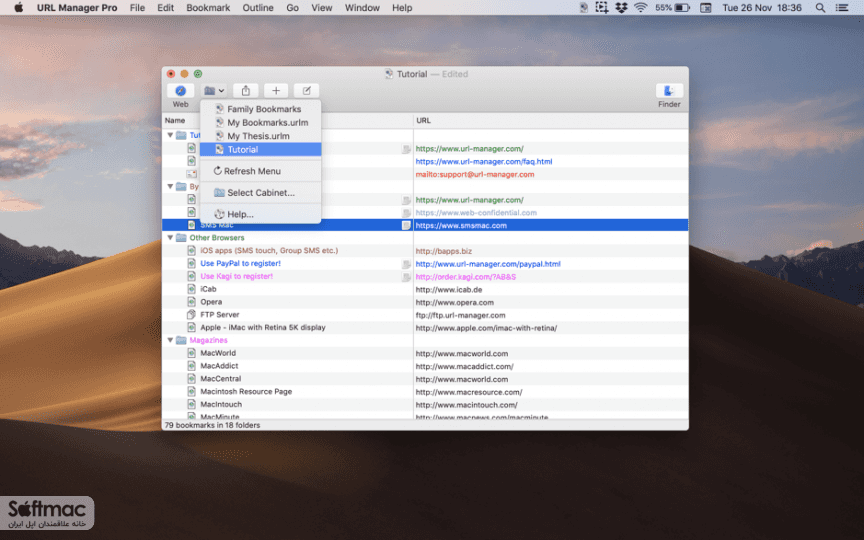Image resolution: width=864 pixels, height=540 pixels.
Task: Open the URL Manager Pro app menu
Action: pyautogui.click(x=77, y=8)
